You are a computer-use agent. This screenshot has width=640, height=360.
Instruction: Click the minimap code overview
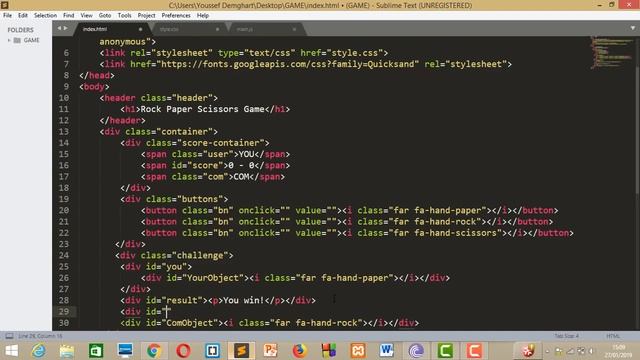(x=611, y=53)
